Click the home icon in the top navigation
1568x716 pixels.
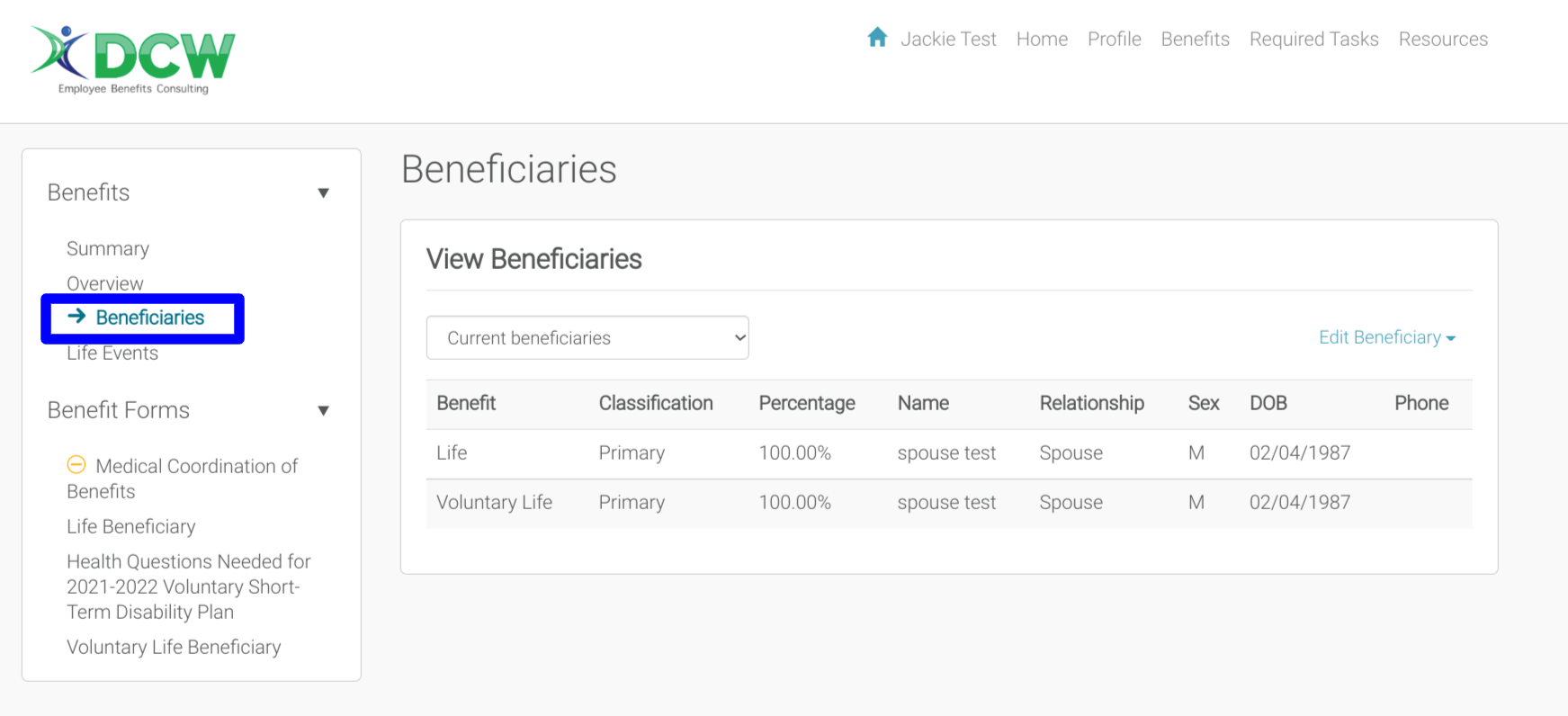click(x=877, y=38)
